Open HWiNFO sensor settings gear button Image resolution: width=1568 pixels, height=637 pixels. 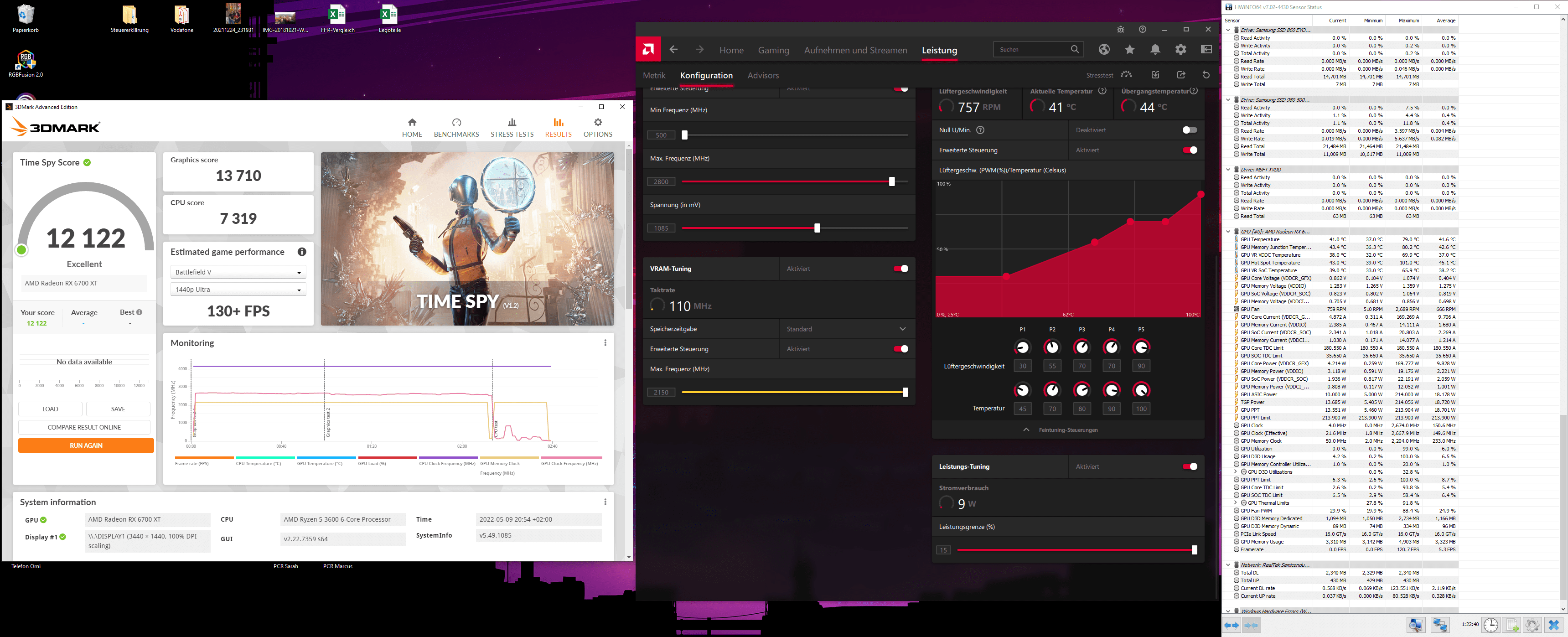pos(1532,625)
